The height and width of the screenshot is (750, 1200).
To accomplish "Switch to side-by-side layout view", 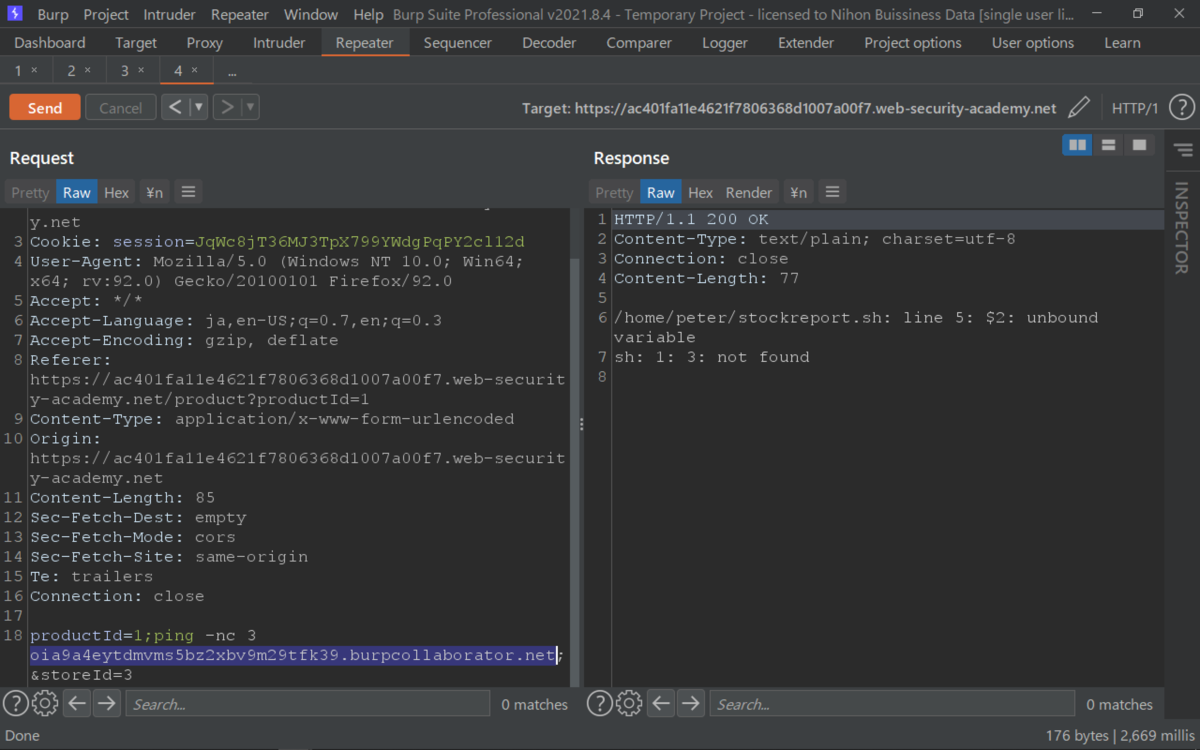I will coord(1077,145).
